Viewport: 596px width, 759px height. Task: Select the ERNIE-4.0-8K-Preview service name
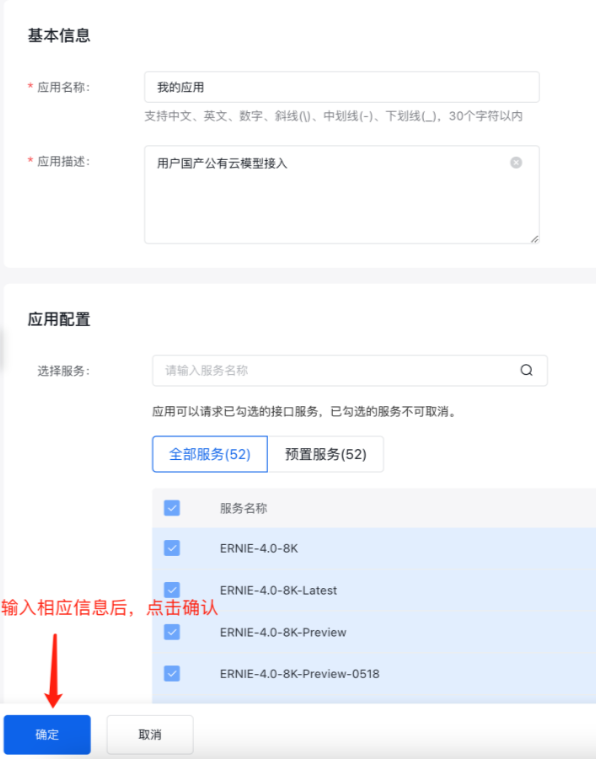(283, 632)
